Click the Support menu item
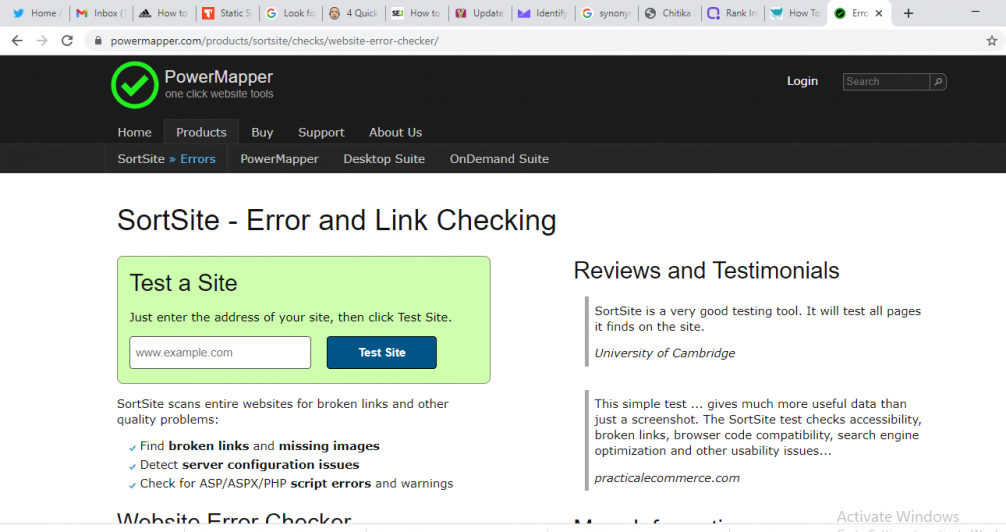Screen dimensions: 1006x532 (x=321, y=132)
